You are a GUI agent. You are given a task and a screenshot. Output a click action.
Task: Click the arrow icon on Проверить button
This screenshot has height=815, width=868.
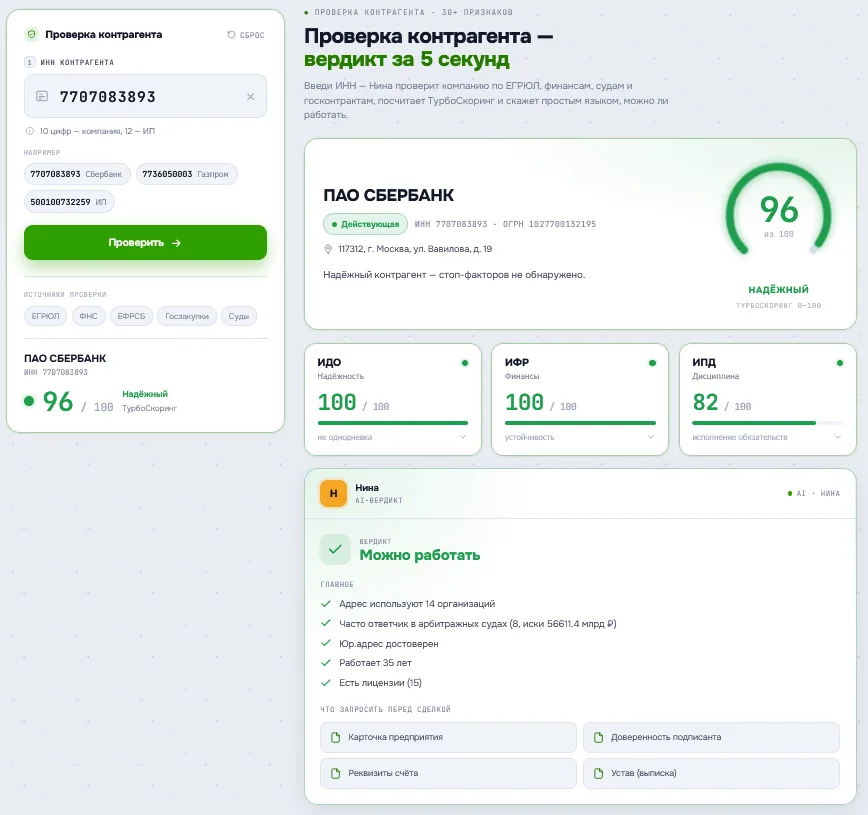pos(176,243)
